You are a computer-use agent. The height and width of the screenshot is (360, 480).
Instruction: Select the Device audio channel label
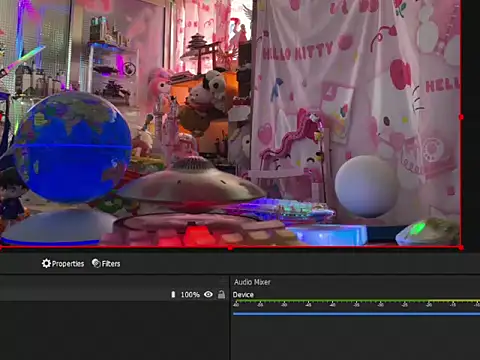243,295
